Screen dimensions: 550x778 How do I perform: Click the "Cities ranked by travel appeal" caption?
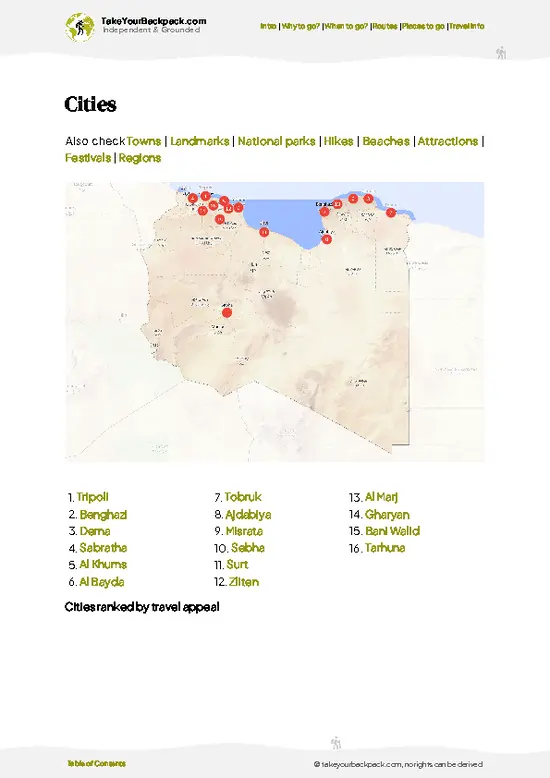142,607
